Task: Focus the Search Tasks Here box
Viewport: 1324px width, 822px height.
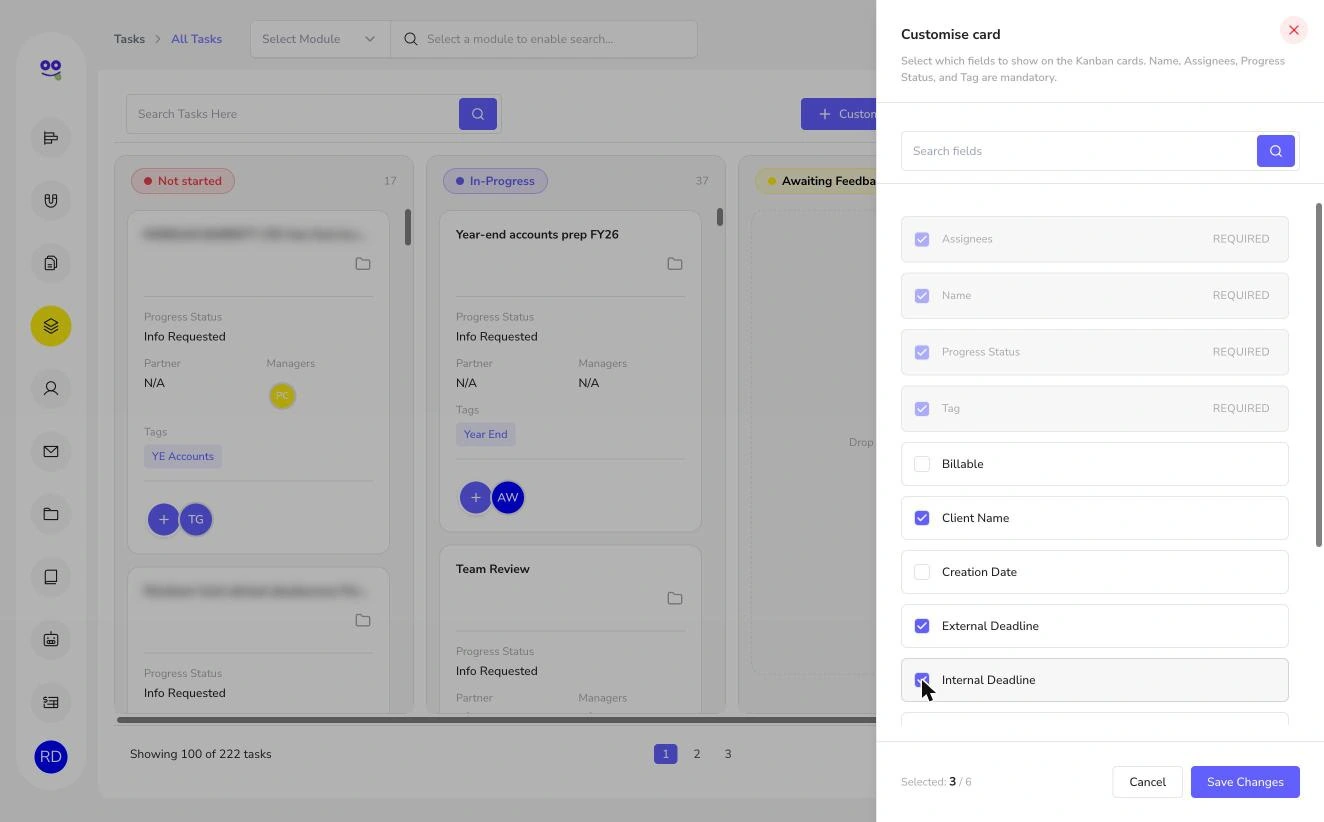Action: 292,114
